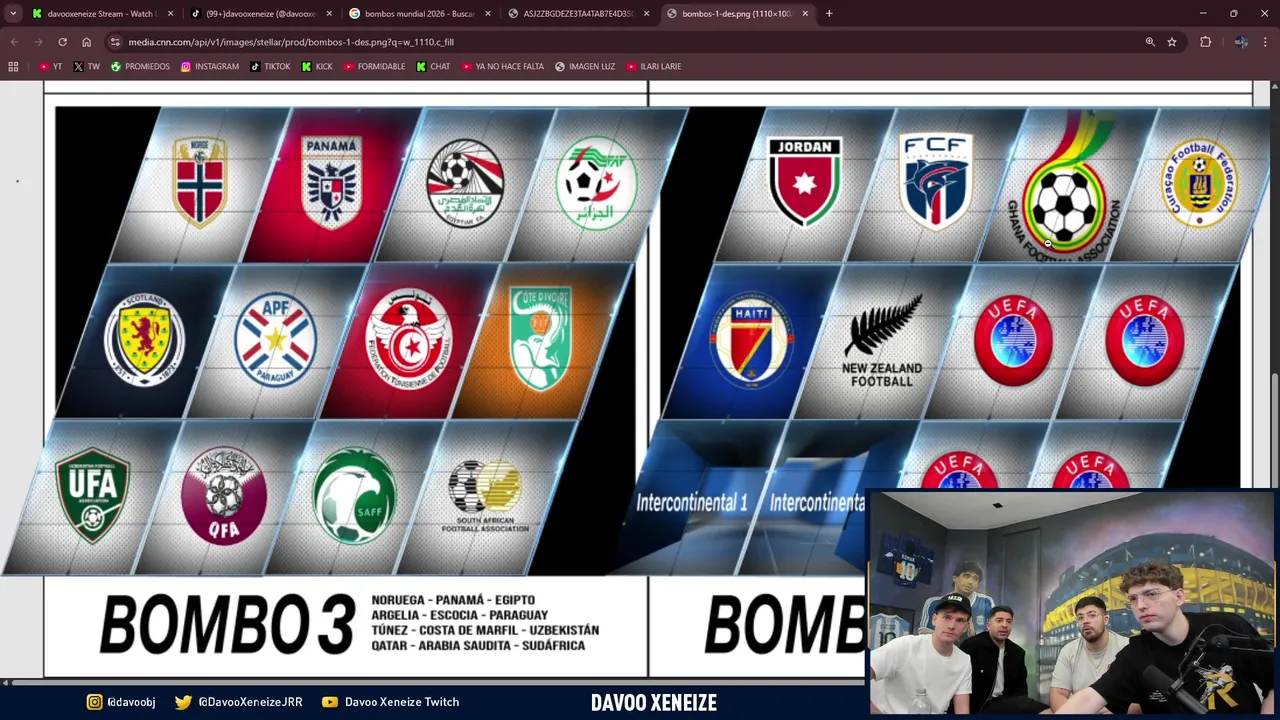
Task: Click the Norway crest in the image
Action: (198, 183)
